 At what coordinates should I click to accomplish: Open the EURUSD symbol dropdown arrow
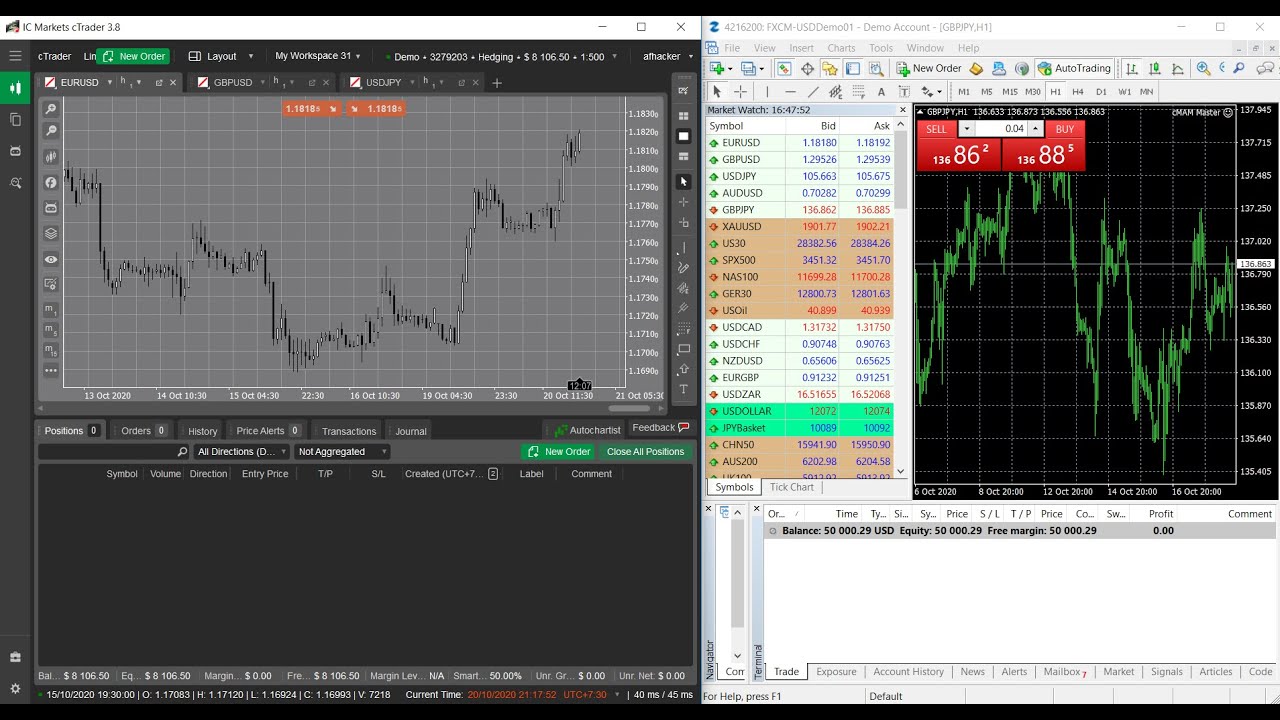(109, 83)
